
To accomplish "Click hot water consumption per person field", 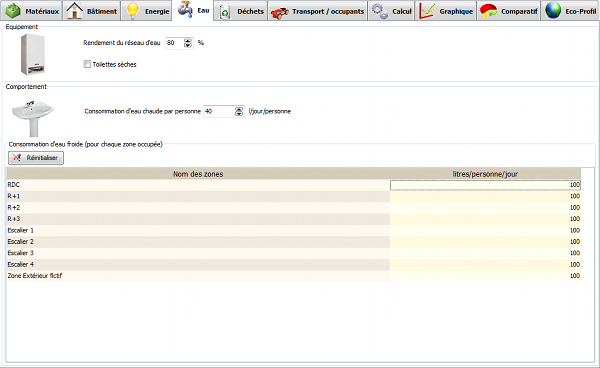I will pos(218,111).
